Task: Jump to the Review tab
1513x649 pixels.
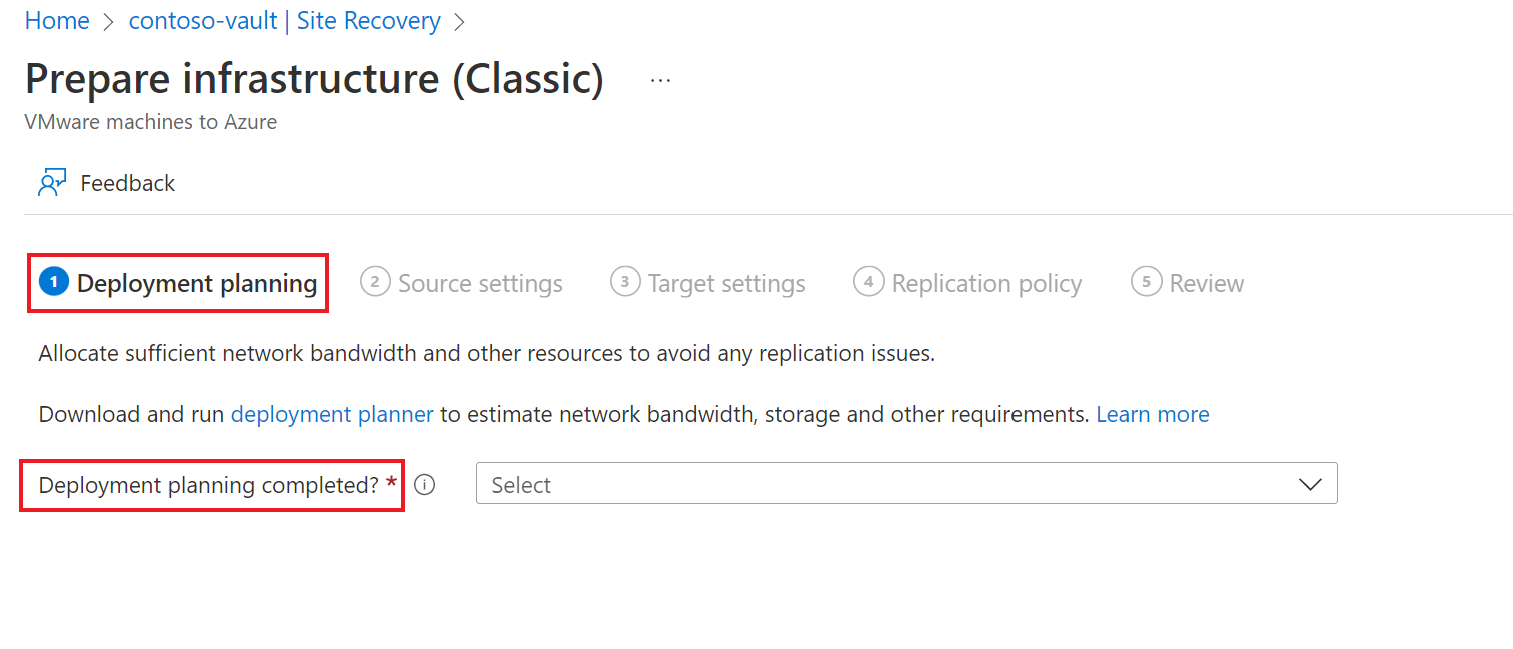Action: 1207,284
